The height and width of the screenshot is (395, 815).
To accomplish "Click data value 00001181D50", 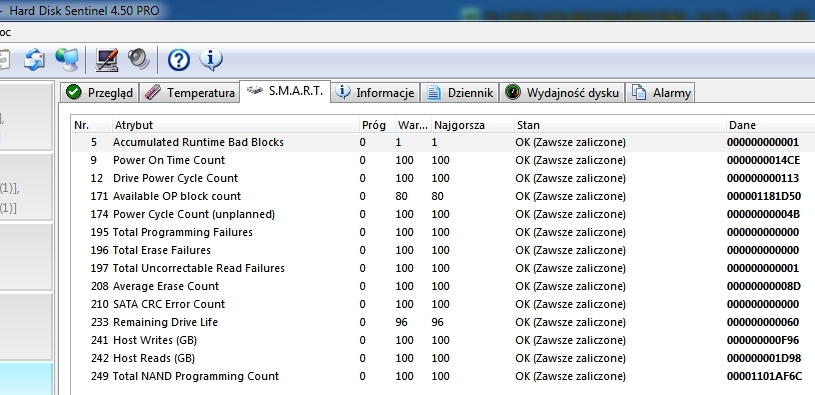I will (764, 196).
